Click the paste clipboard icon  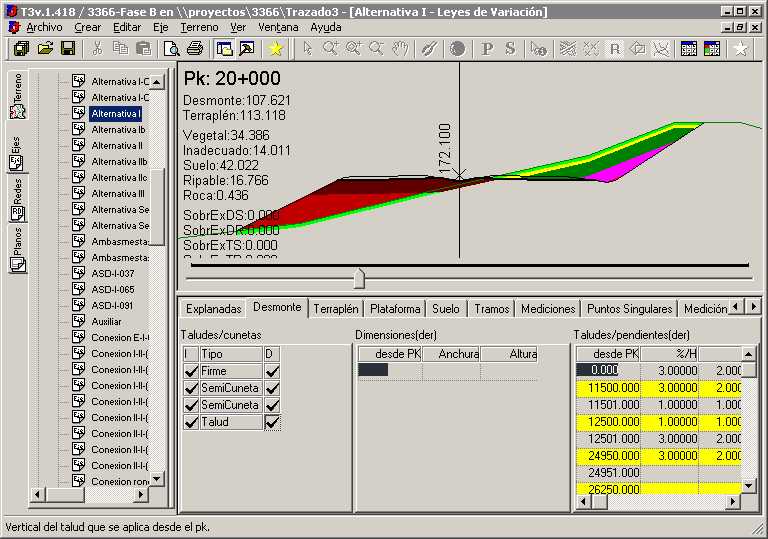point(143,48)
